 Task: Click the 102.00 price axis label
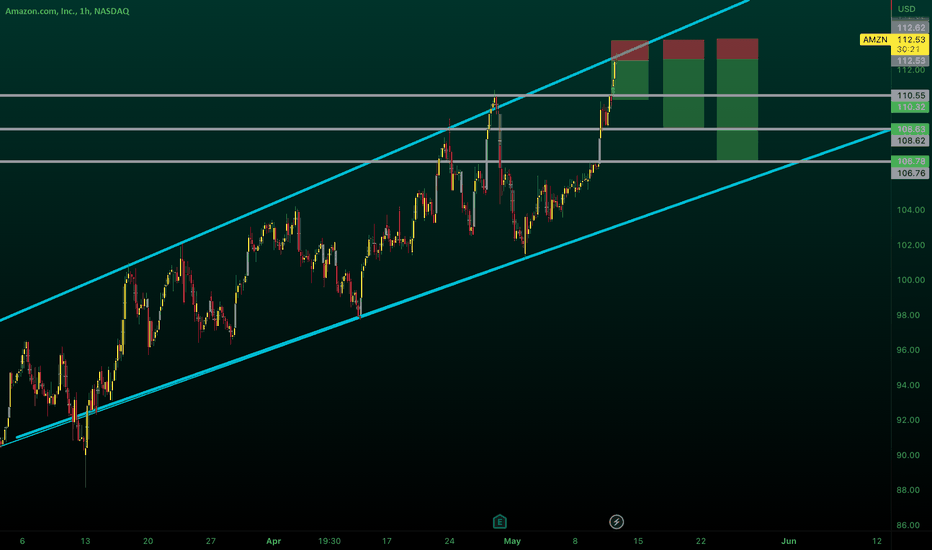(911, 245)
